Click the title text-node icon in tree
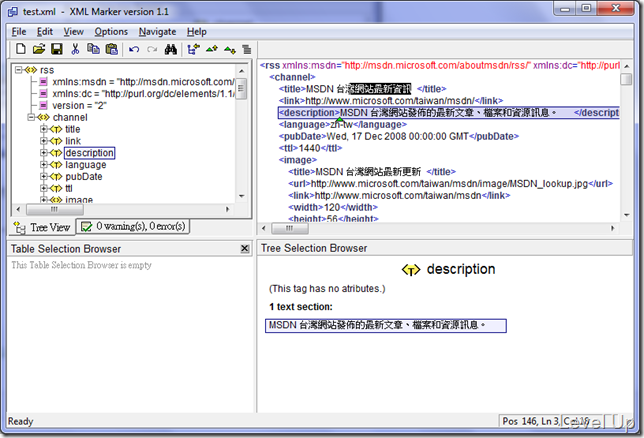 tap(56, 129)
